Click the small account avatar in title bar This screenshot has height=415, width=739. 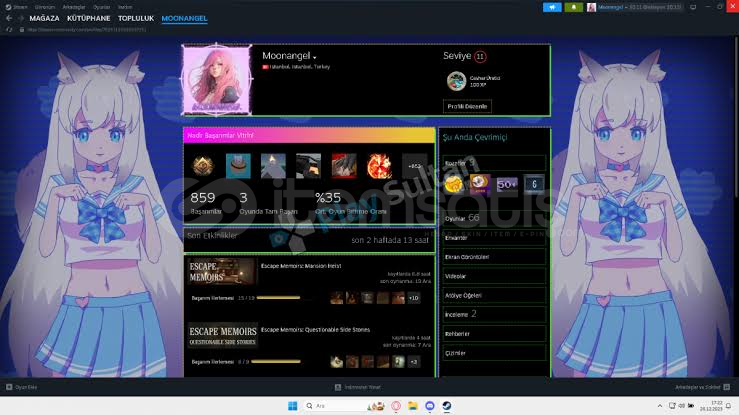click(x=591, y=7)
